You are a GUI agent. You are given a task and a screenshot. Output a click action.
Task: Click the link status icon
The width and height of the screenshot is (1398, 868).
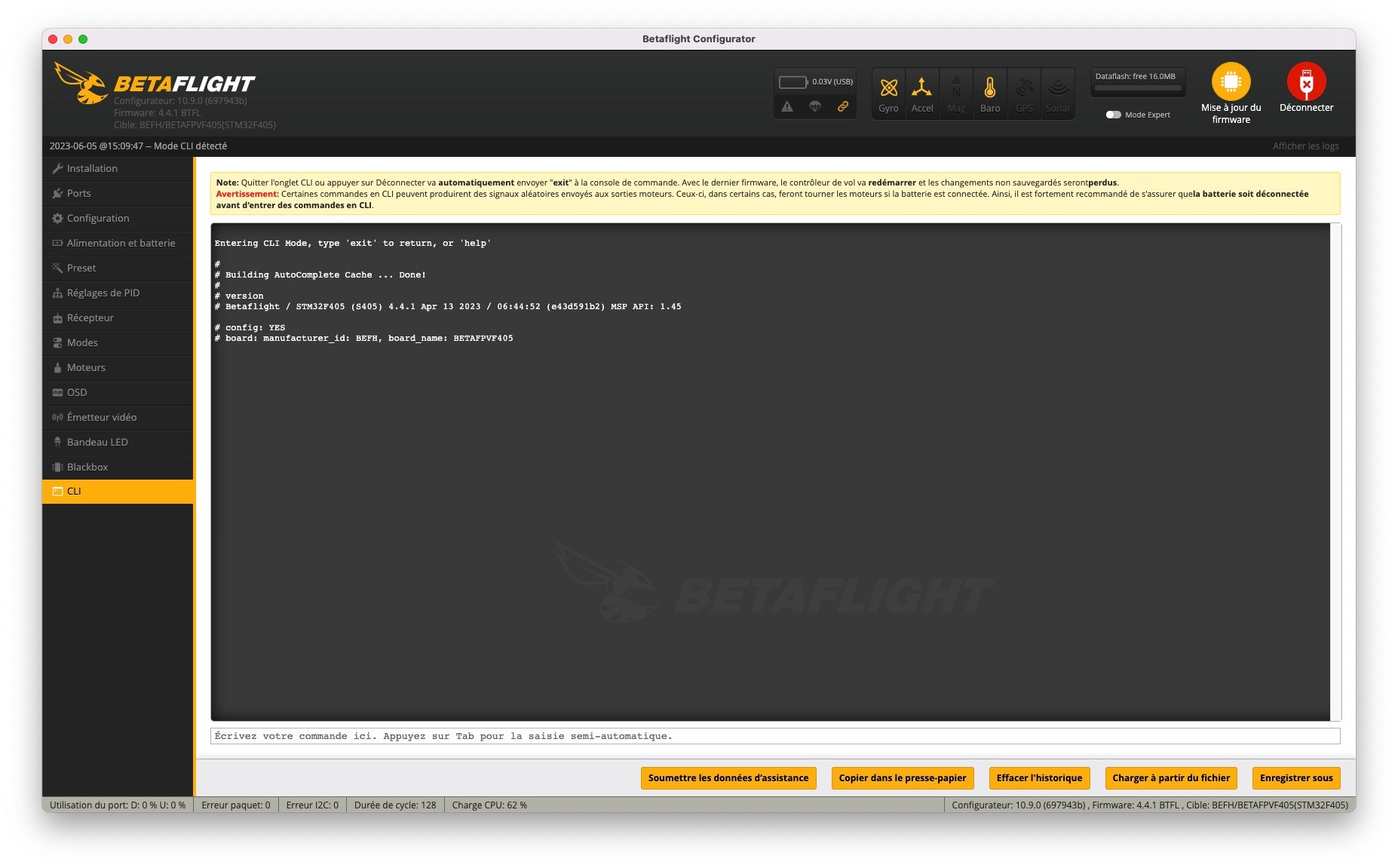click(x=843, y=106)
